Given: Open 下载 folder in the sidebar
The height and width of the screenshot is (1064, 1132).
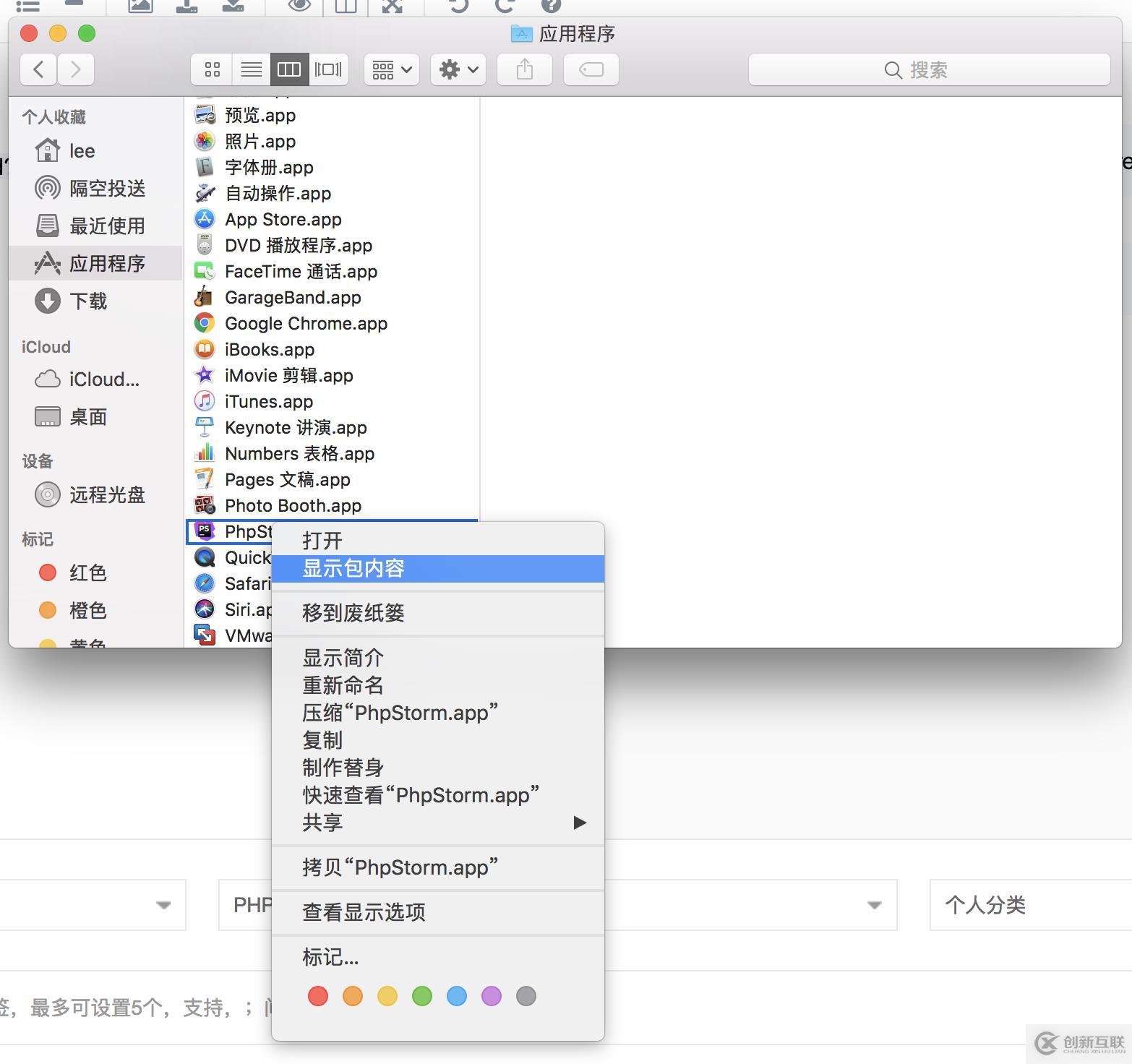Looking at the screenshot, I should coord(95,301).
